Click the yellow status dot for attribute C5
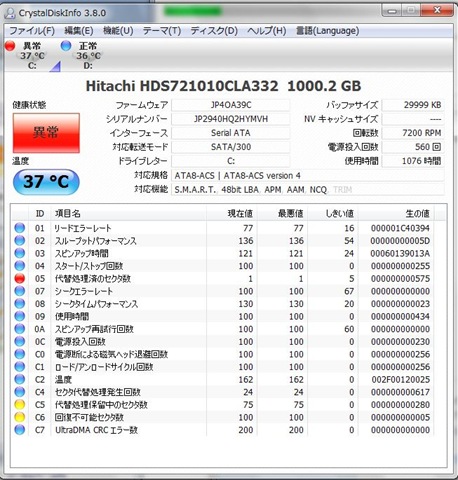This screenshot has height=480, width=458. click(20, 404)
